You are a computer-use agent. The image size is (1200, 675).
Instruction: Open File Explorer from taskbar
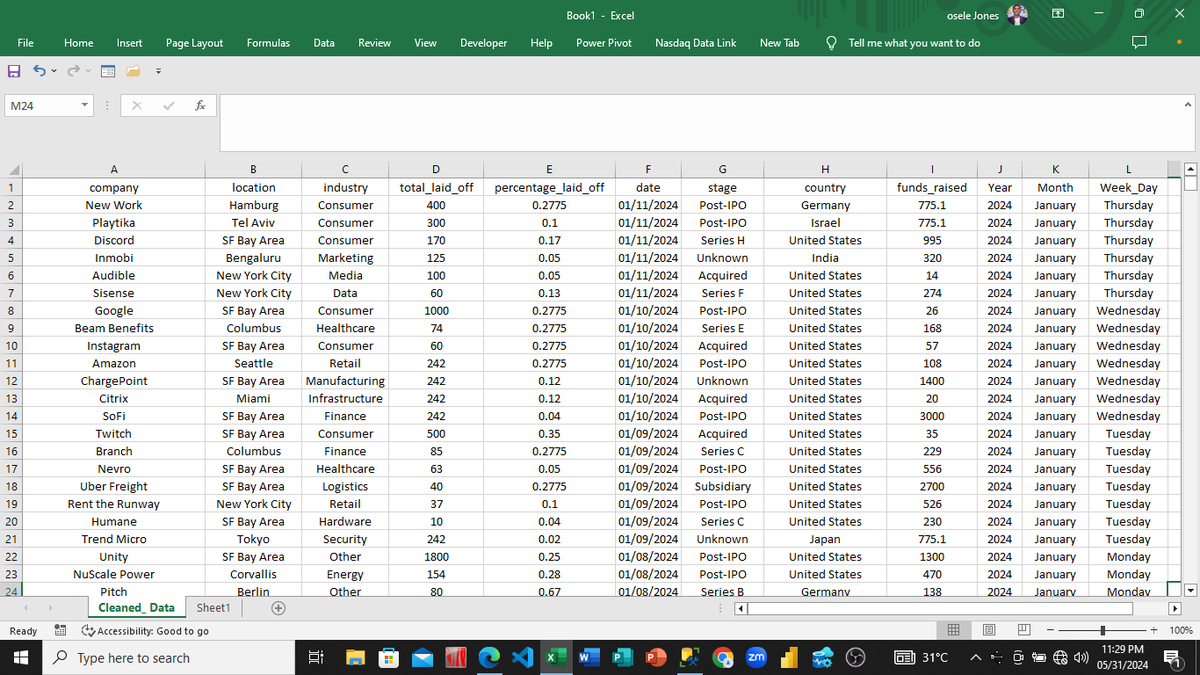point(356,657)
